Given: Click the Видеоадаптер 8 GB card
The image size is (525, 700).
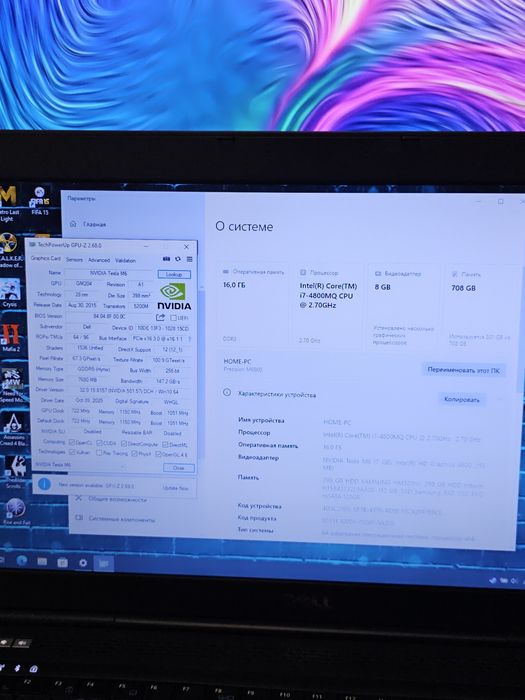Looking at the screenshot, I should pyautogui.click(x=405, y=309).
